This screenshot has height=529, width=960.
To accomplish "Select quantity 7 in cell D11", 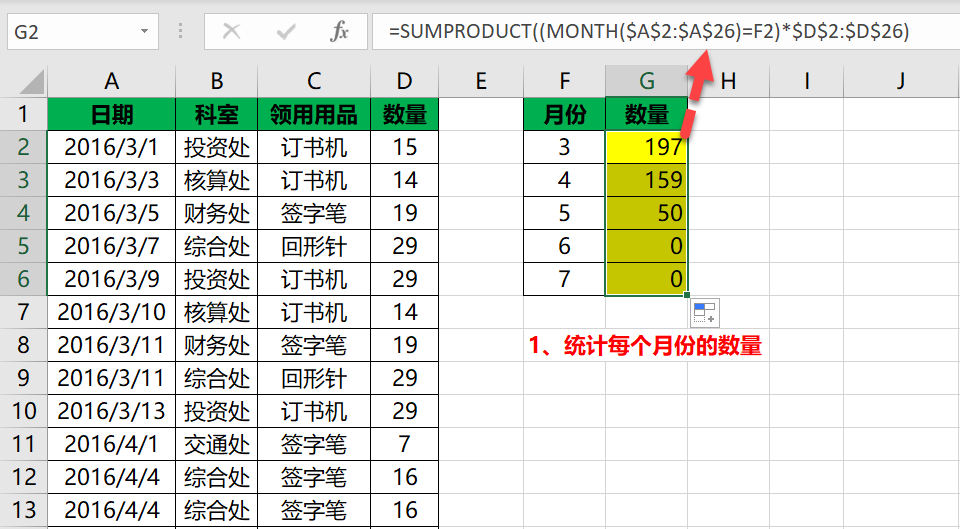I will [404, 444].
